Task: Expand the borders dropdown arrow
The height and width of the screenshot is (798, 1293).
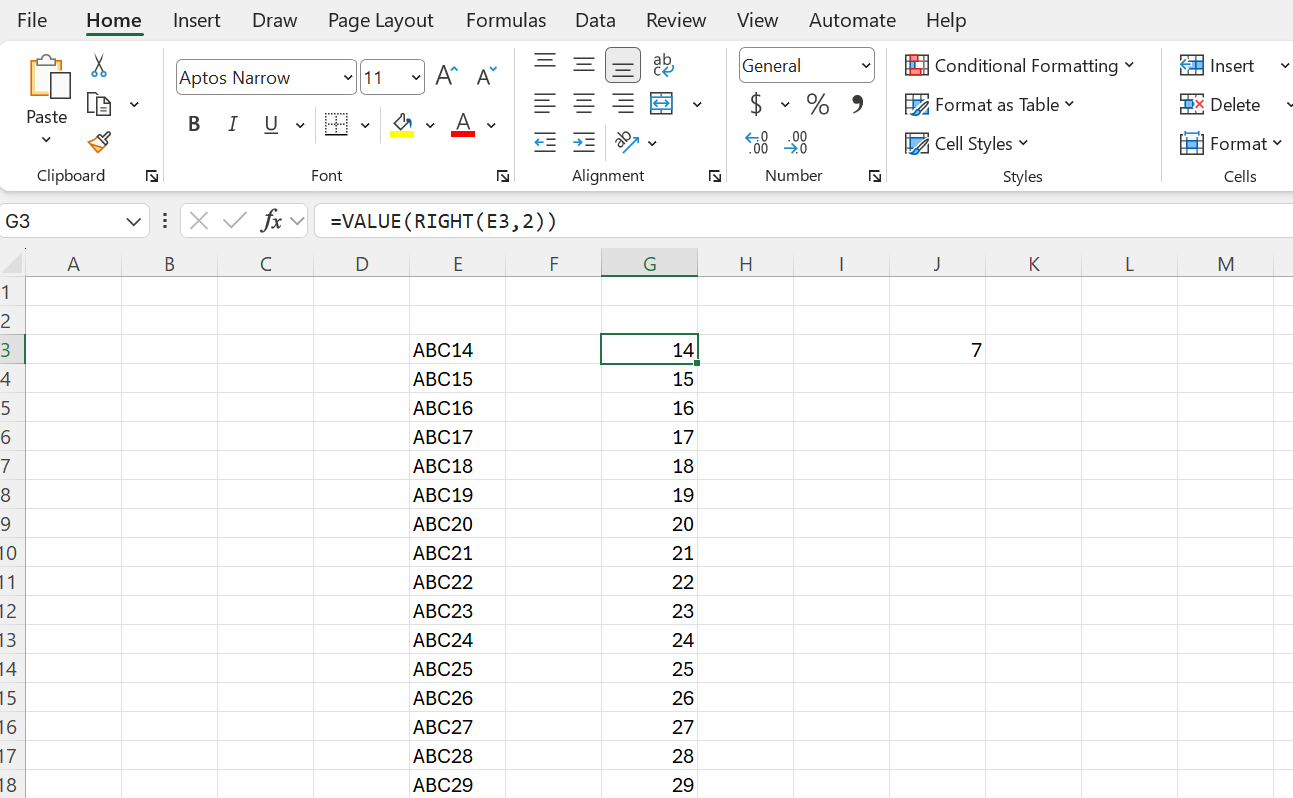Action: (x=365, y=125)
